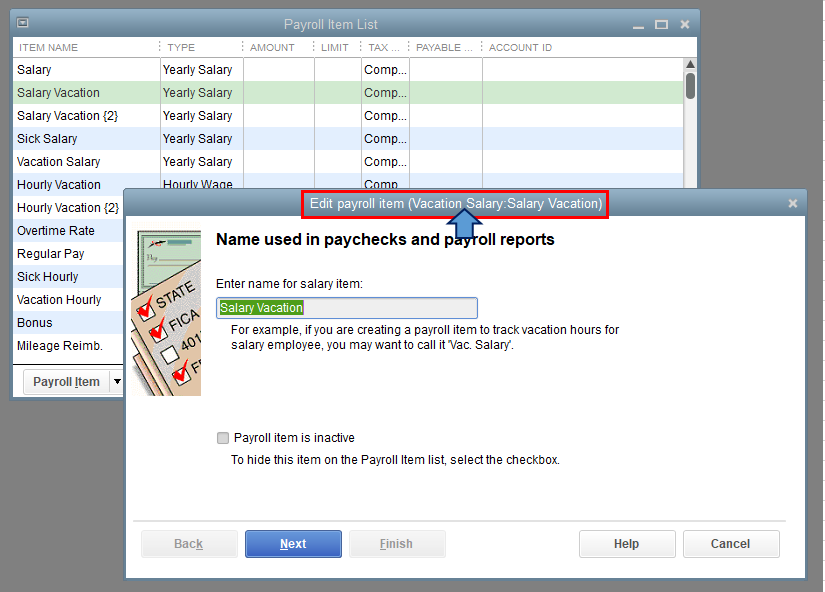Click the Next button

293,544
